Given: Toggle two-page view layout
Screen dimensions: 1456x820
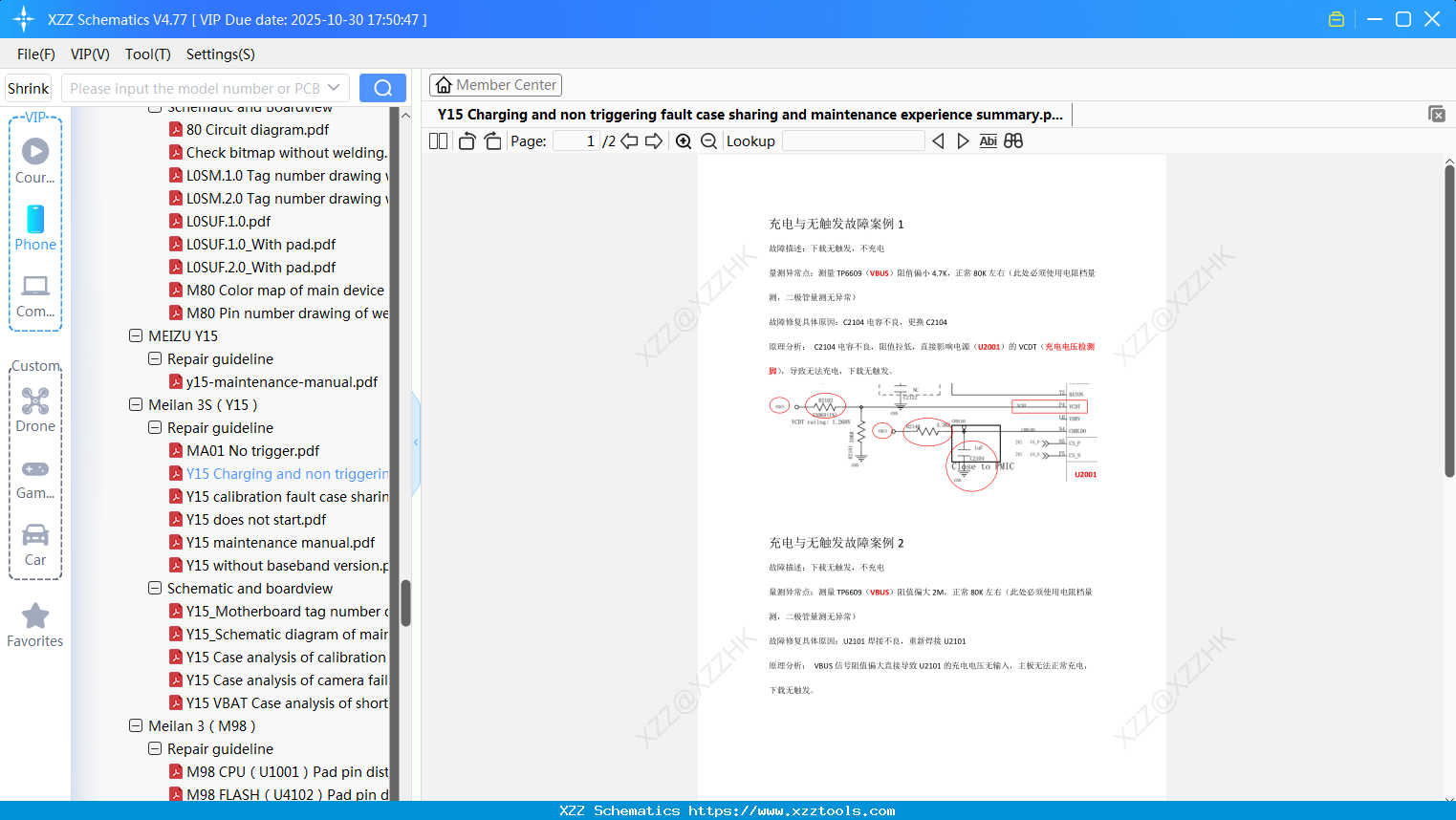Looking at the screenshot, I should [x=437, y=140].
